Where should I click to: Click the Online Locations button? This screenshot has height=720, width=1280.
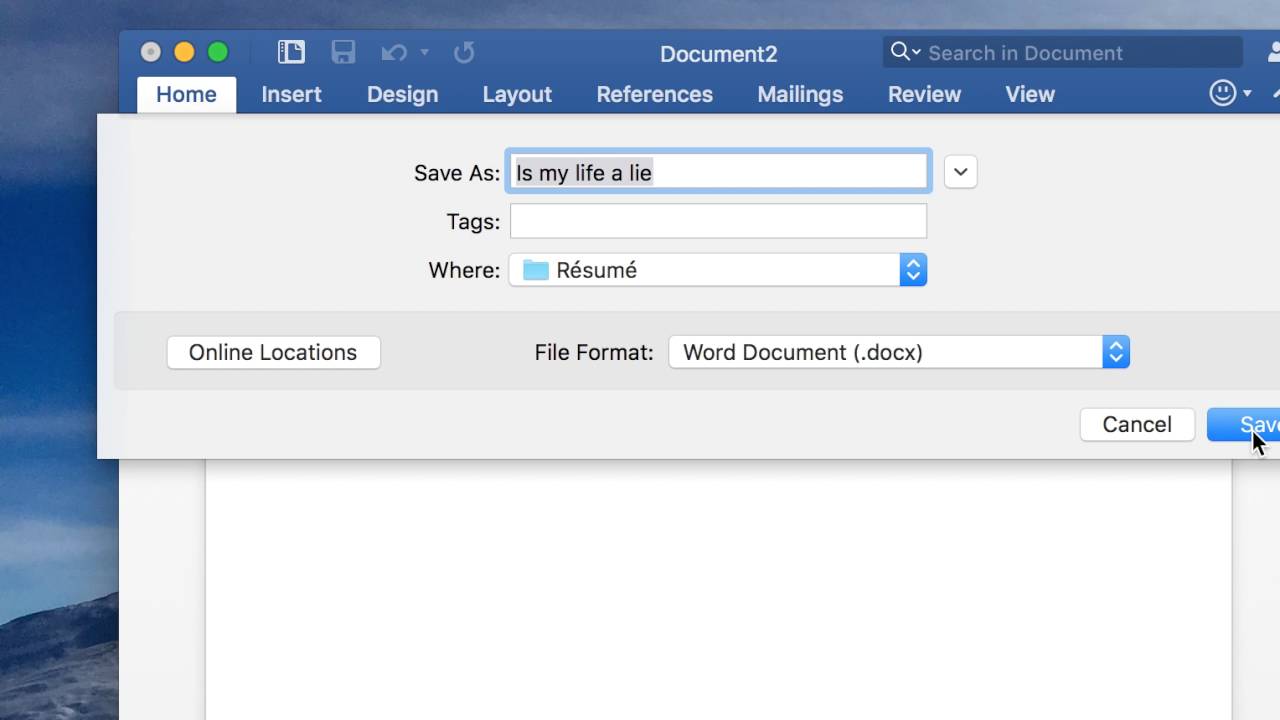coord(273,352)
